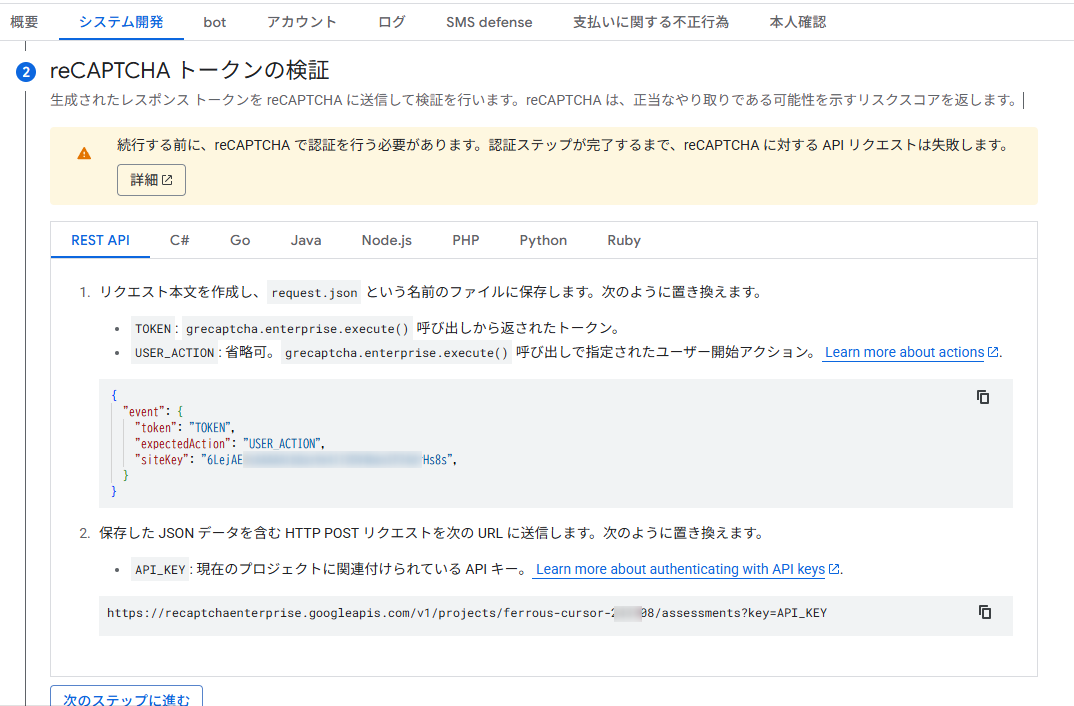The image size is (1074, 706).
Task: Switch to the Go code tab
Action: tap(240, 240)
